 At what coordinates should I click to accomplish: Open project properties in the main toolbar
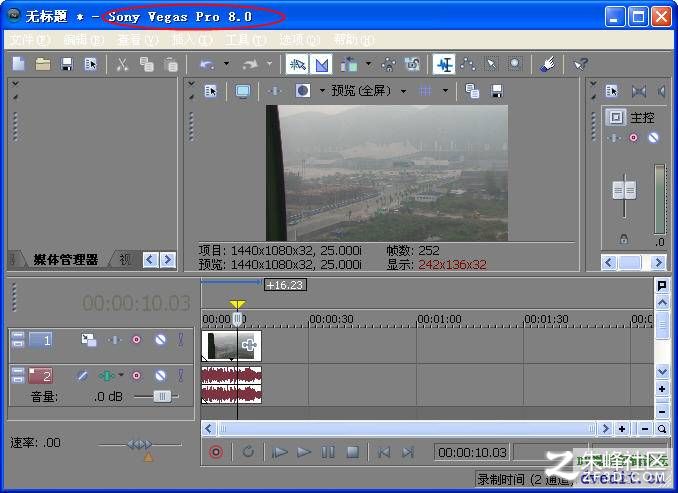(x=90, y=64)
